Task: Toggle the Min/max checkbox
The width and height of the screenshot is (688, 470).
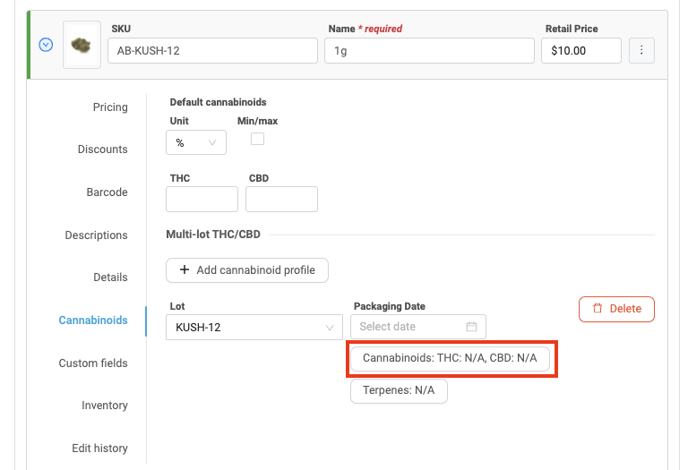Action: 257,139
